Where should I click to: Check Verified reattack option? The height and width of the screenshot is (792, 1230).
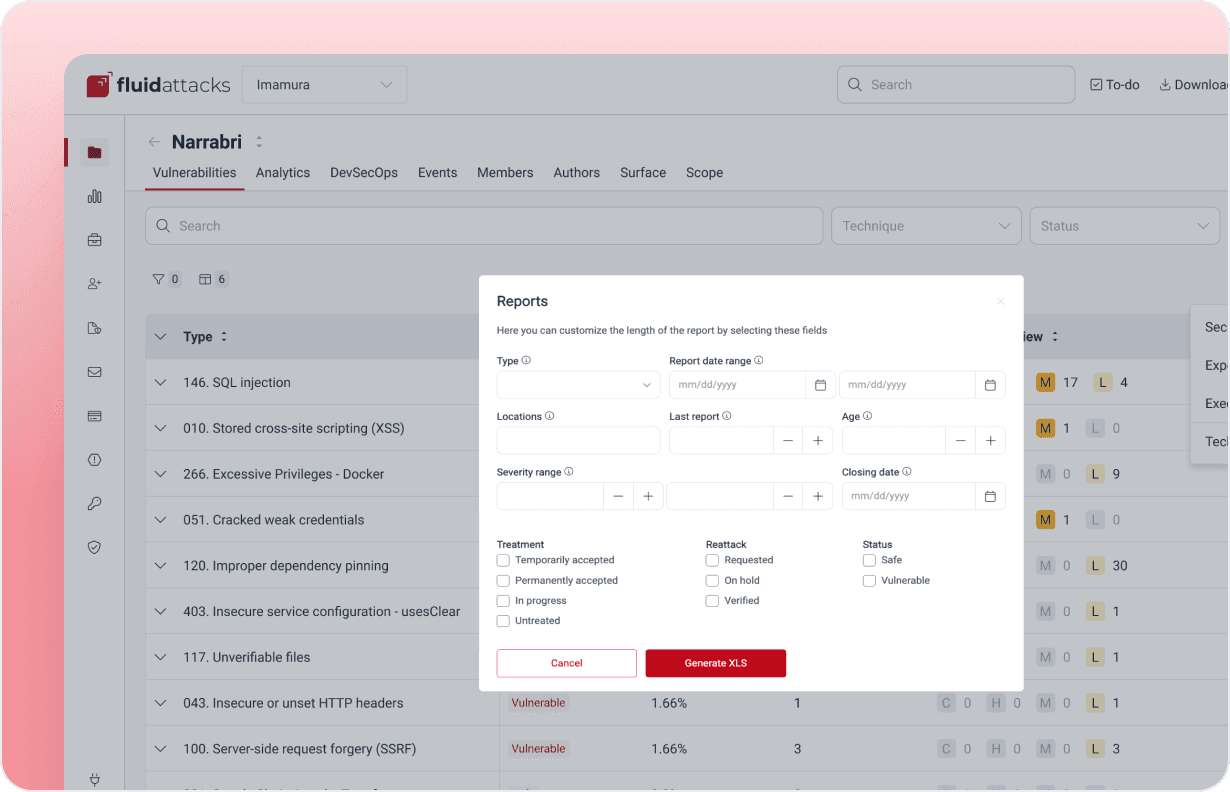pyautogui.click(x=712, y=601)
